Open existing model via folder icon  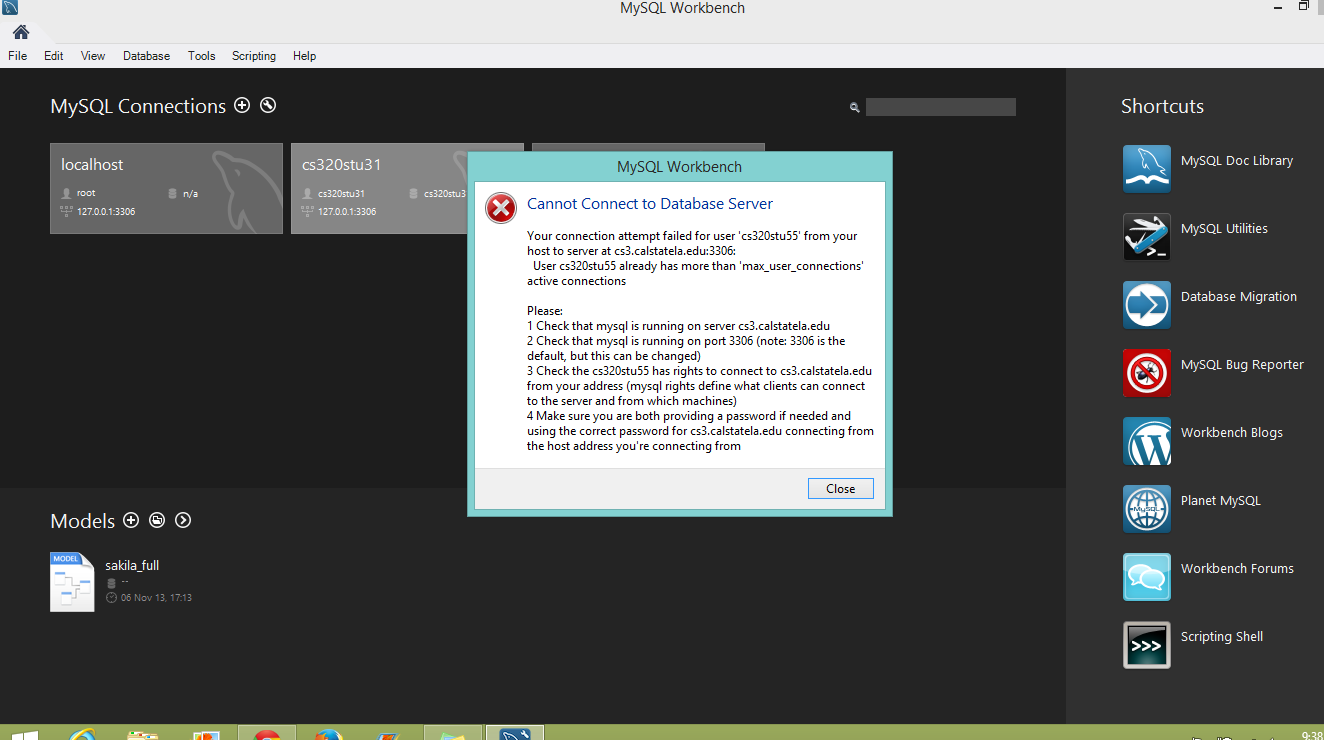pyautogui.click(x=157, y=520)
